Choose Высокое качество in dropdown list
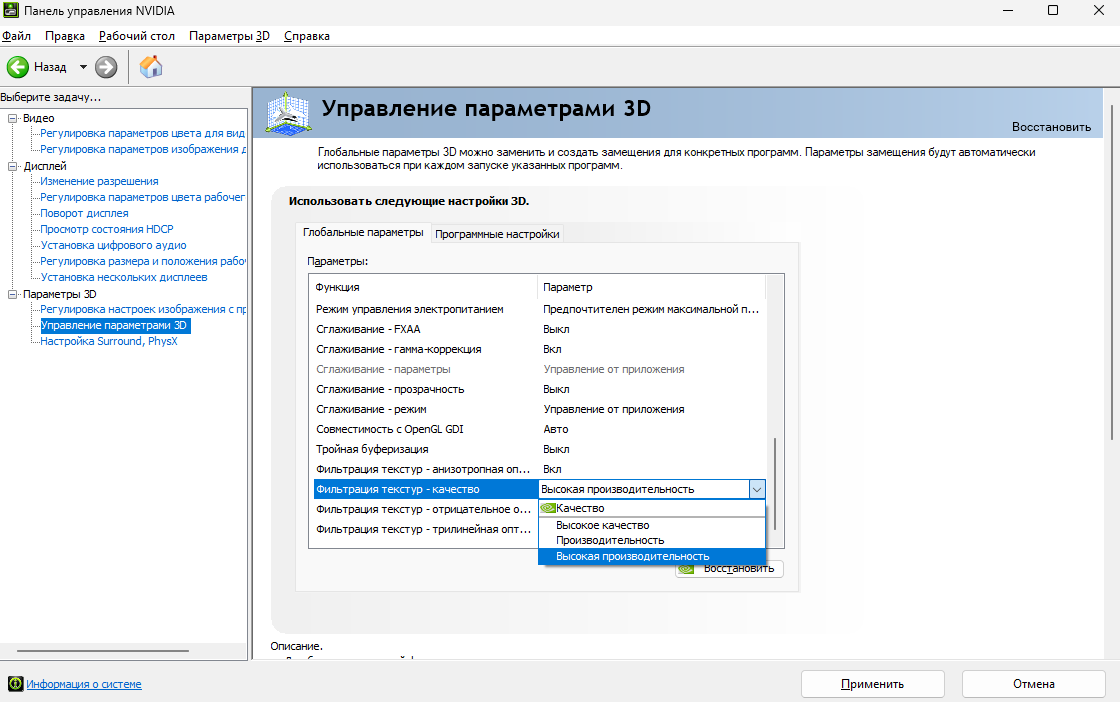The image size is (1120, 702). [651, 525]
